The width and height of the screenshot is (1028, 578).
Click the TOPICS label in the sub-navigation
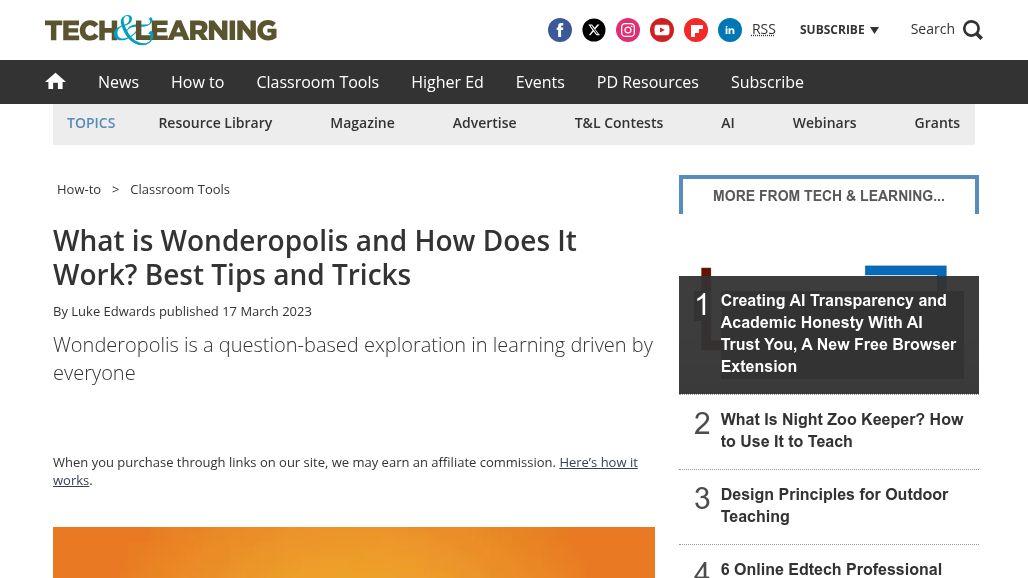pos(91,123)
